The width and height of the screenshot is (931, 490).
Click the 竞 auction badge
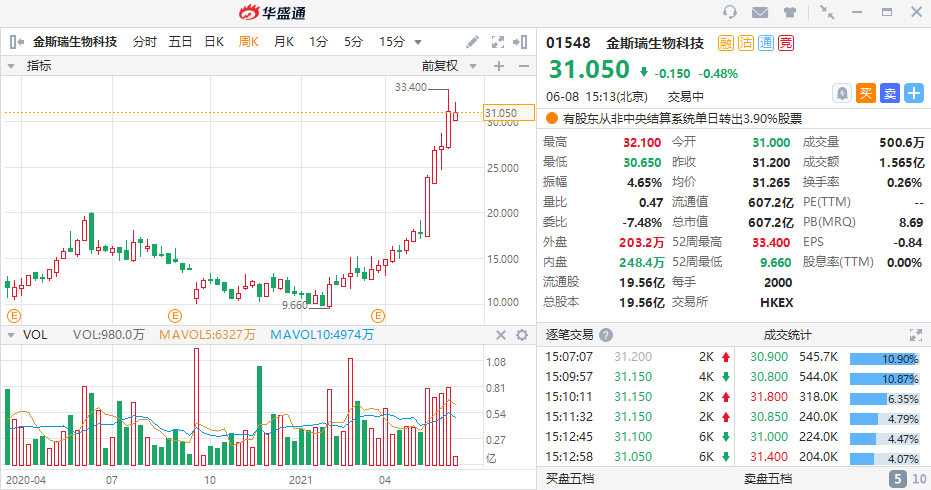(786, 43)
